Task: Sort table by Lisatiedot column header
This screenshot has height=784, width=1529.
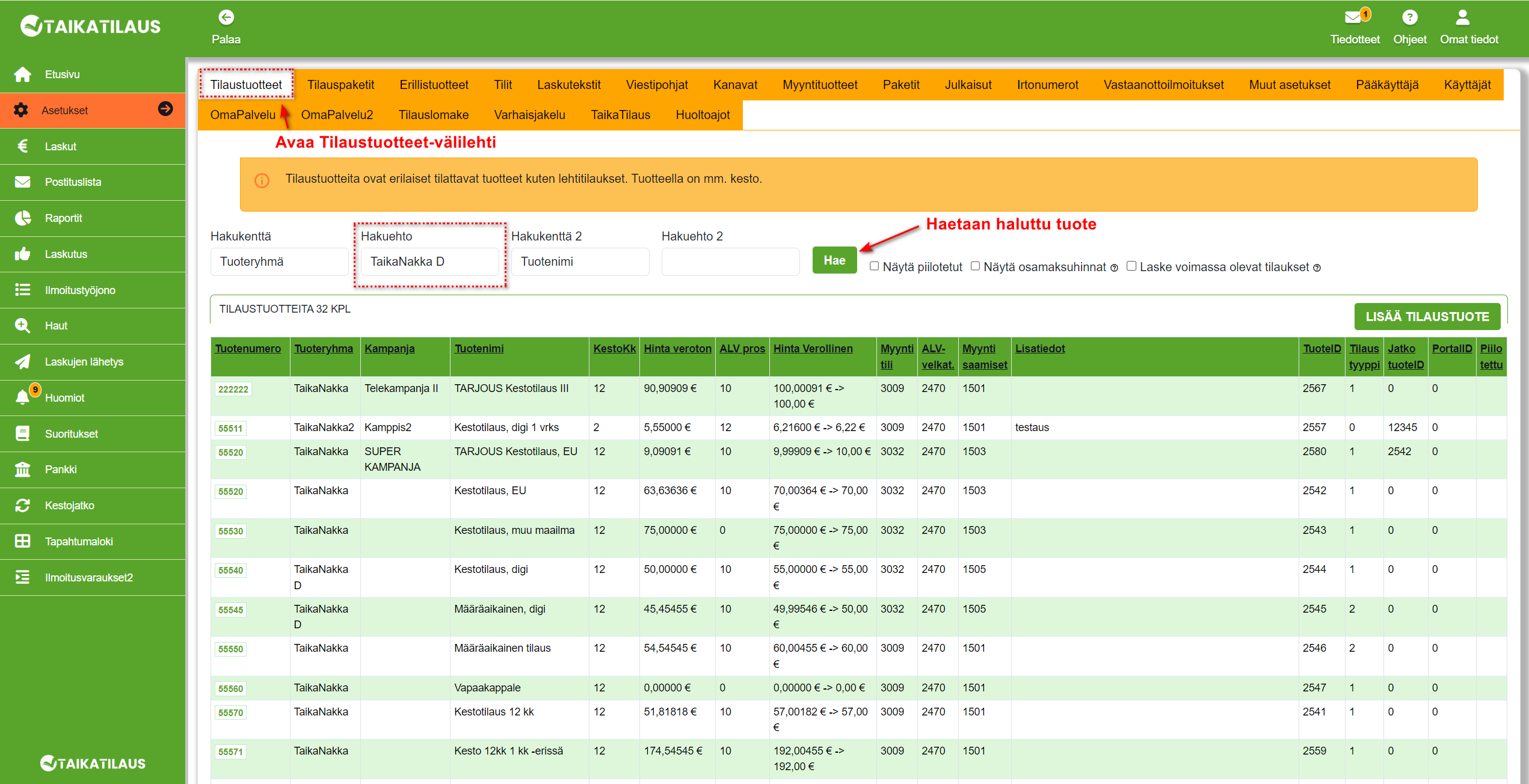Action: [1039, 349]
